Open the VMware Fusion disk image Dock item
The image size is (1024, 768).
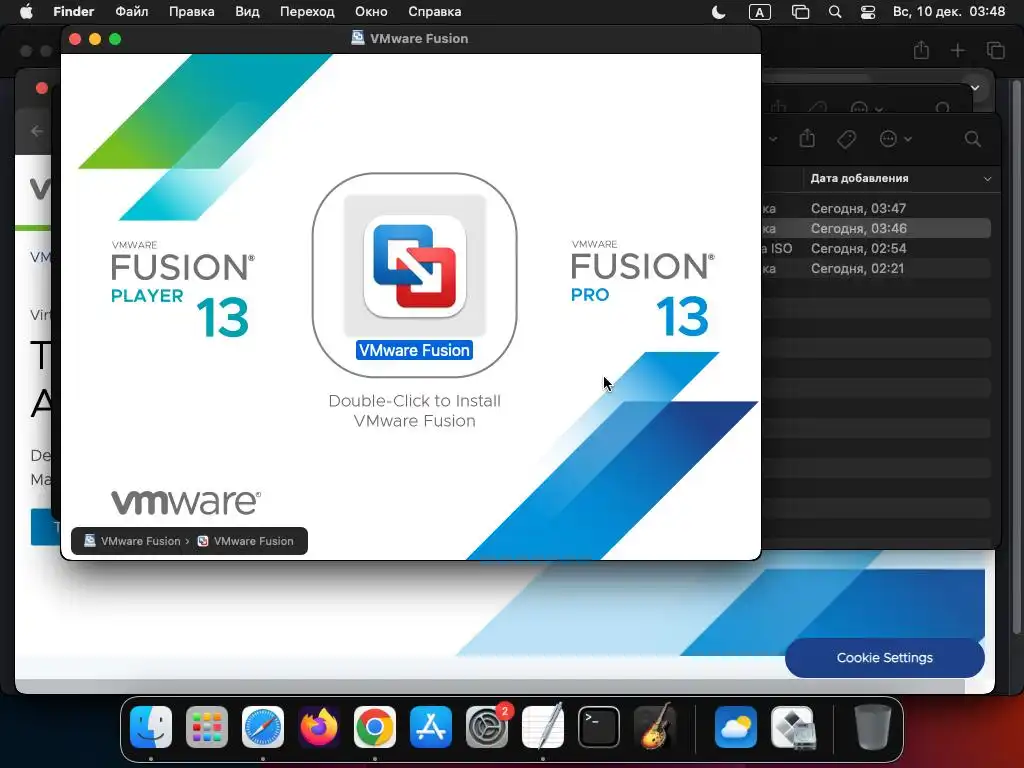(792, 727)
